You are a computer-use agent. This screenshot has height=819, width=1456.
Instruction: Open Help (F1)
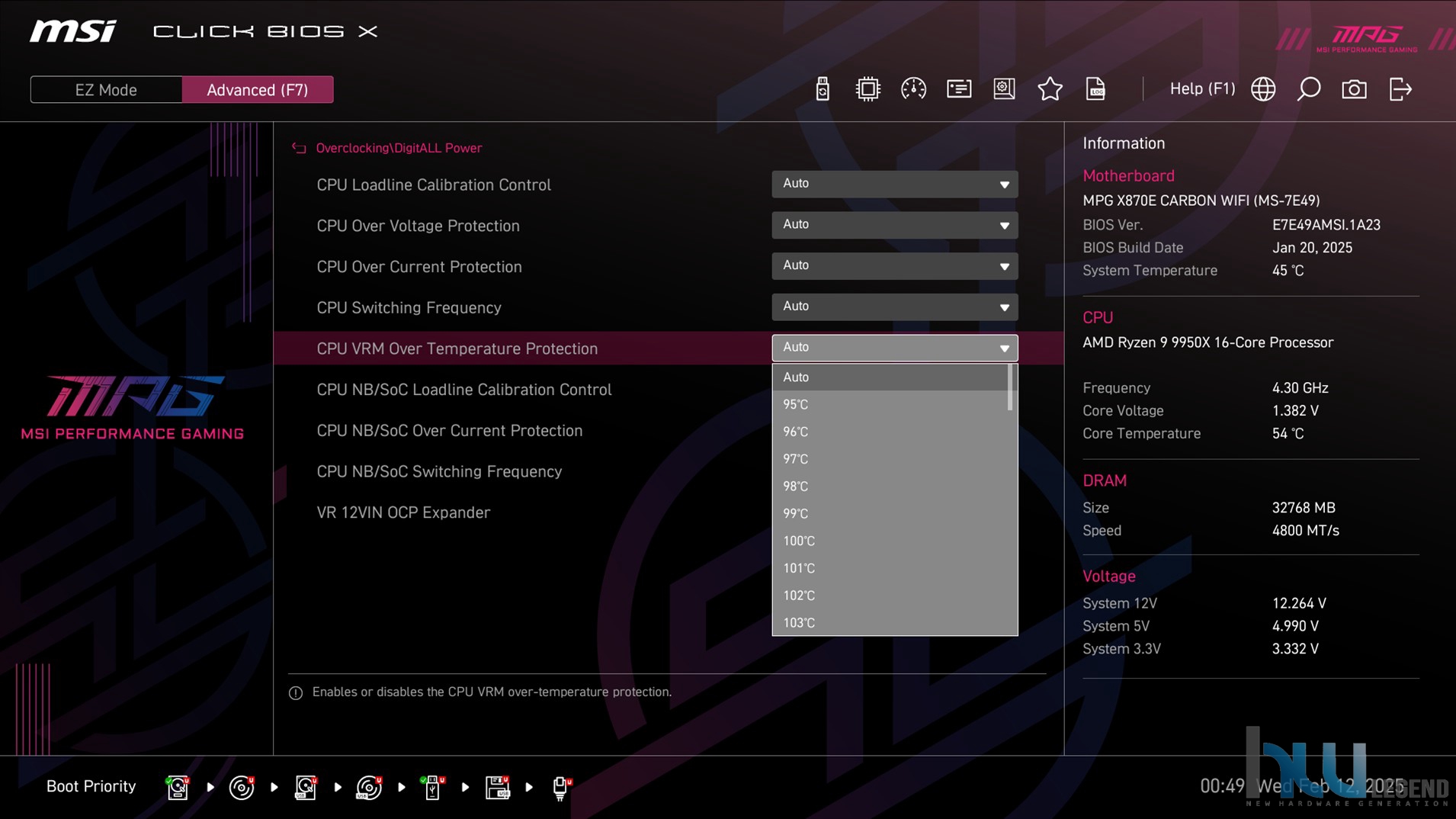1202,88
